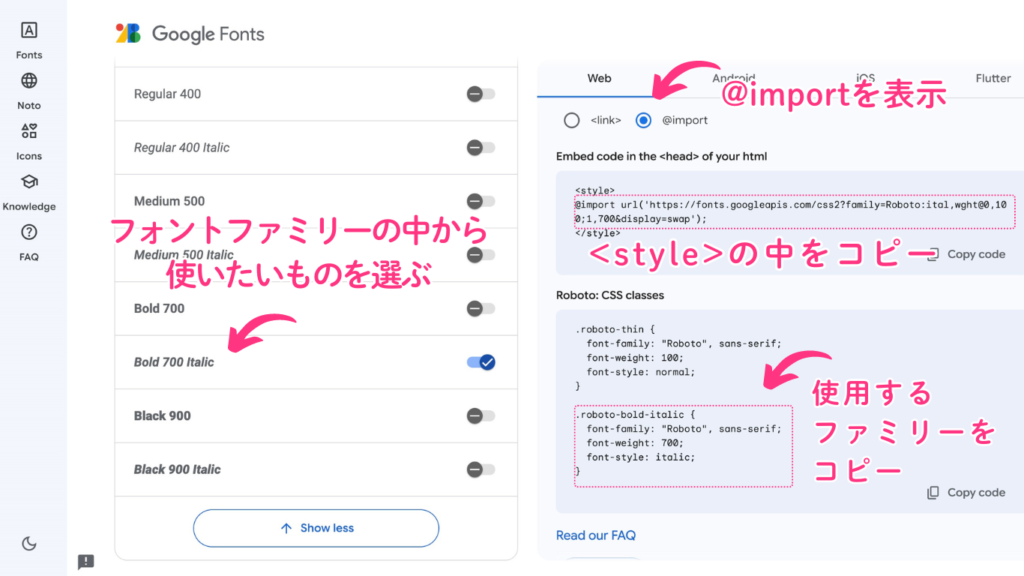Click the send feedback icon
This screenshot has height=576, width=1024.
pyautogui.click(x=86, y=562)
